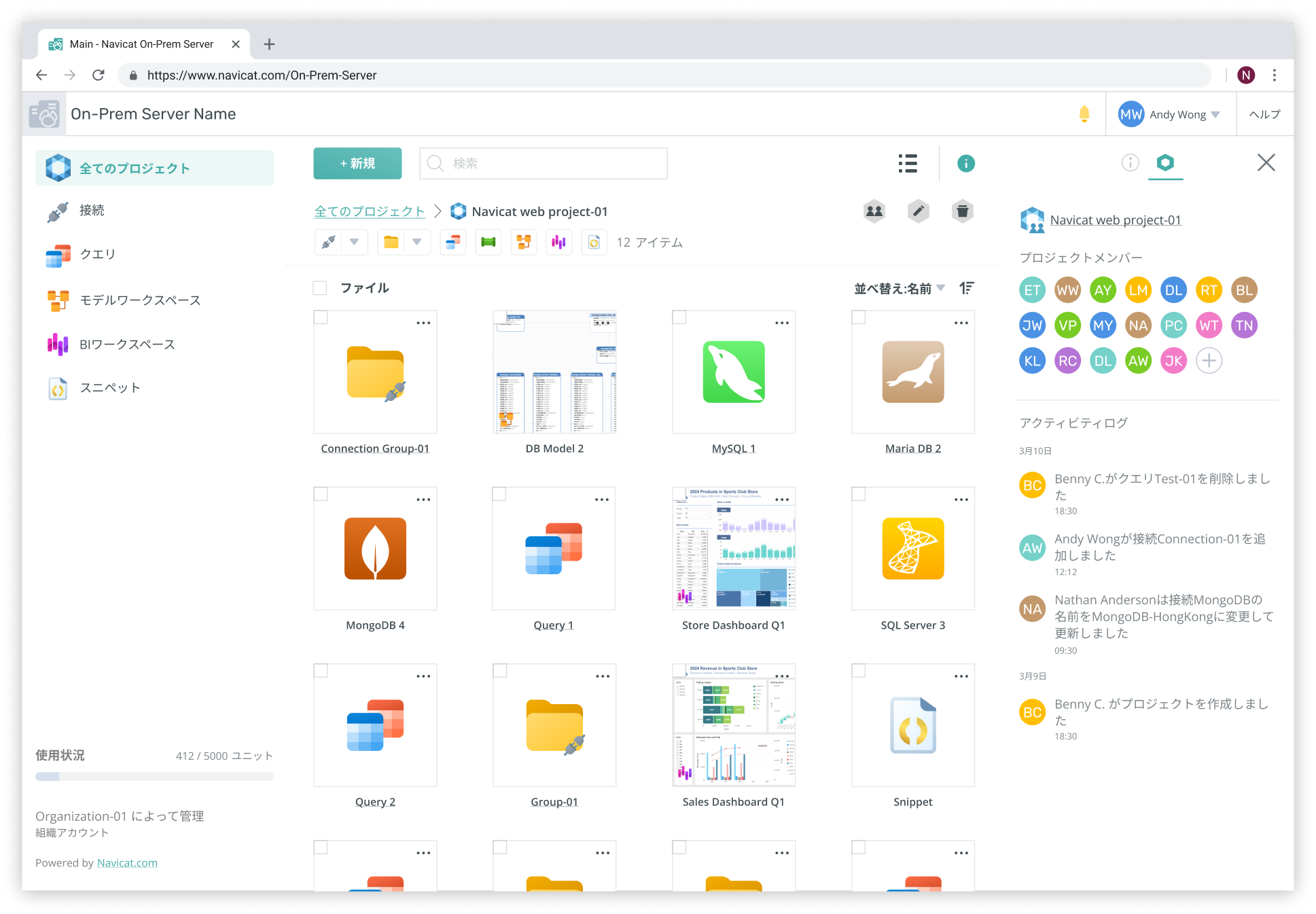Viewport: 1316px width, 914px height.
Task: Click the 検索 search field
Action: 544,163
